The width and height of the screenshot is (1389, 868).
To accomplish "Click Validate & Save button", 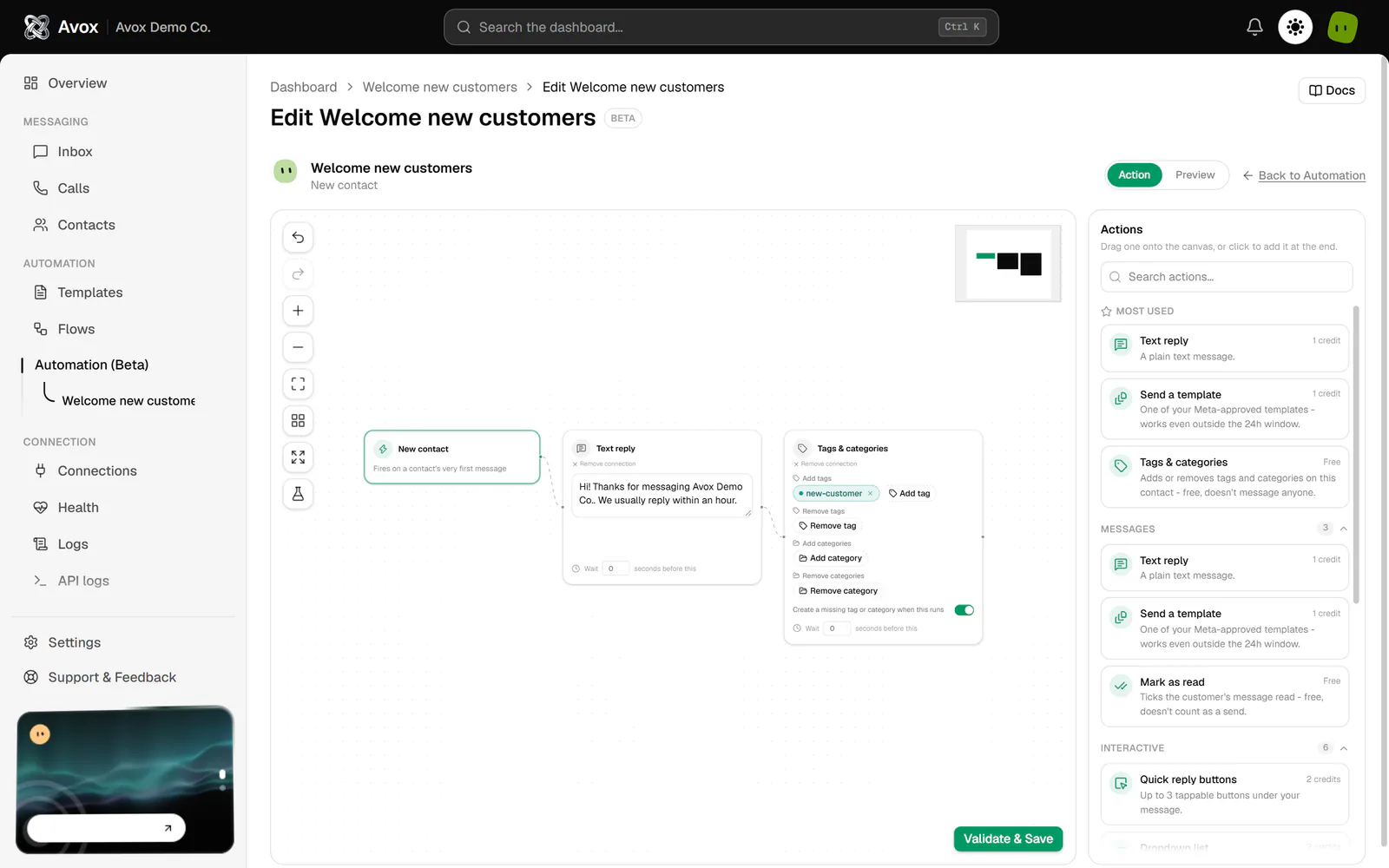I will click(1008, 838).
